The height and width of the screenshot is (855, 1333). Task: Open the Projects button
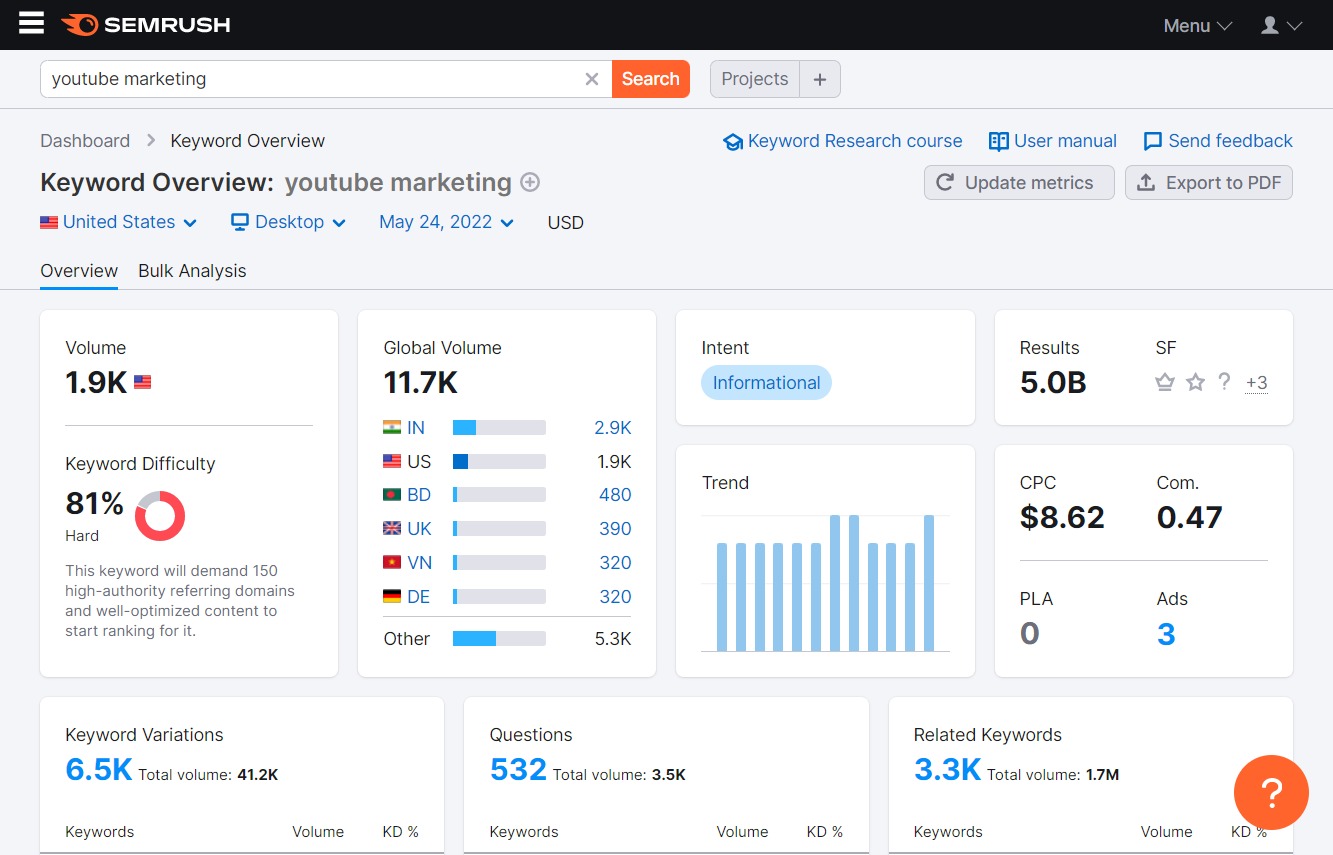(x=755, y=79)
